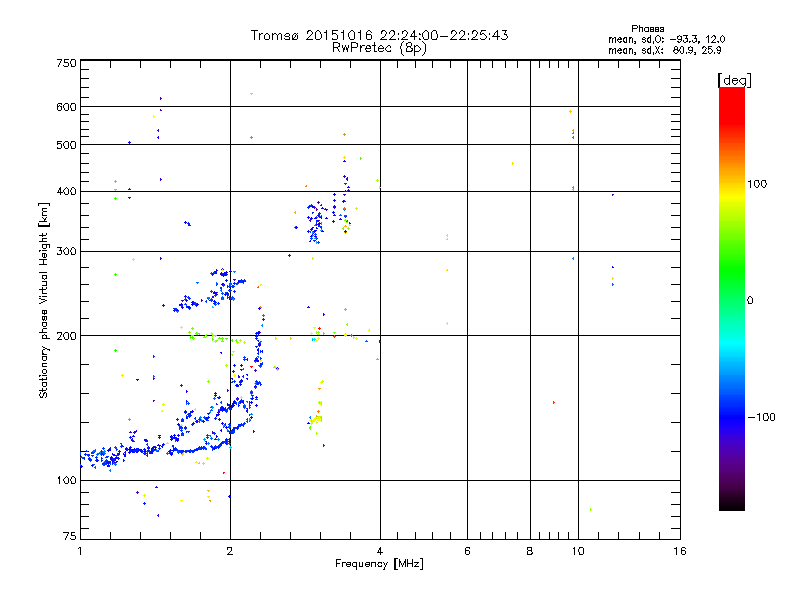This screenshot has height=600, width=800.
Task: Click the '400' height axis tick label
Action: (x=67, y=192)
